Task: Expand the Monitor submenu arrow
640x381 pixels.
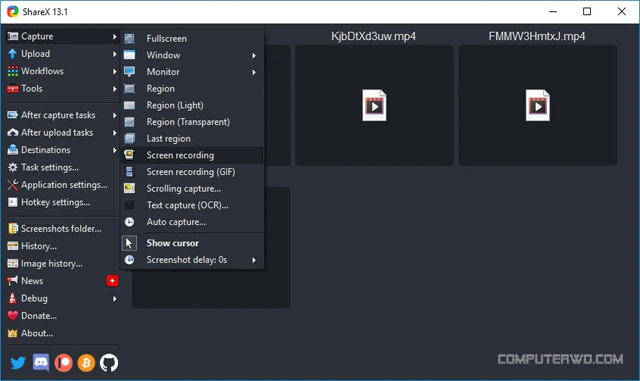Action: pyautogui.click(x=254, y=72)
